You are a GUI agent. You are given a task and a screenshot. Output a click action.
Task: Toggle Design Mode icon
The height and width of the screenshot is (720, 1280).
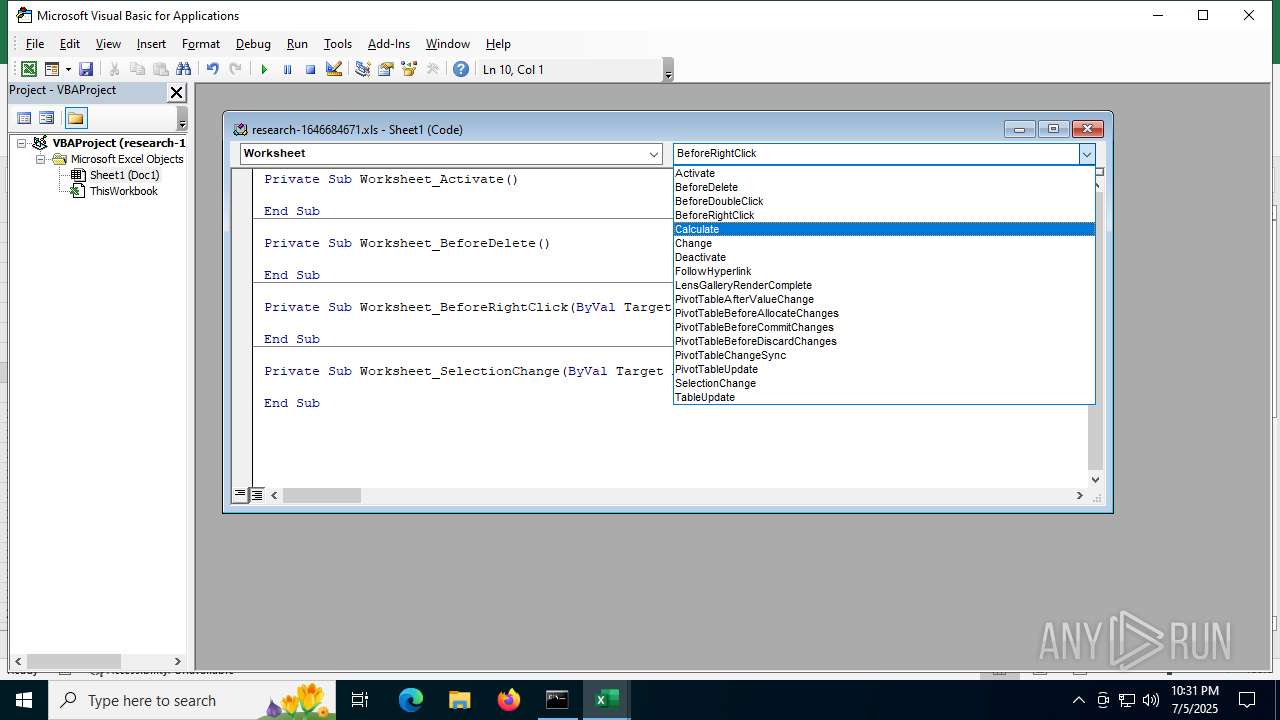tap(334, 69)
